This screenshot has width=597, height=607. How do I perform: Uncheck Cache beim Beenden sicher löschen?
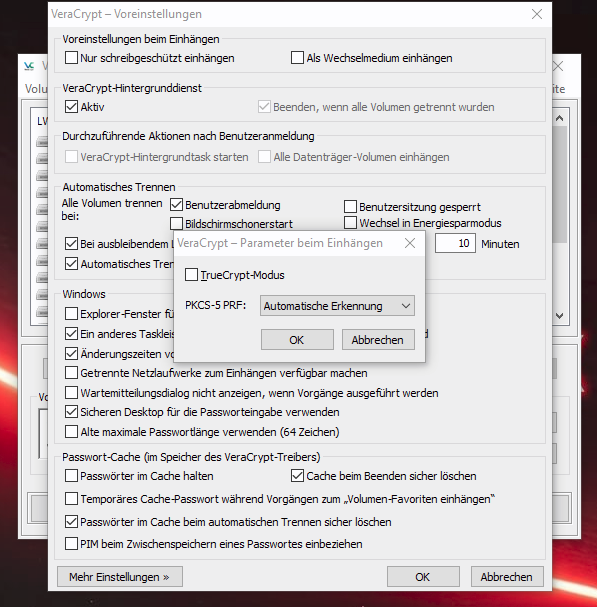pos(297,476)
